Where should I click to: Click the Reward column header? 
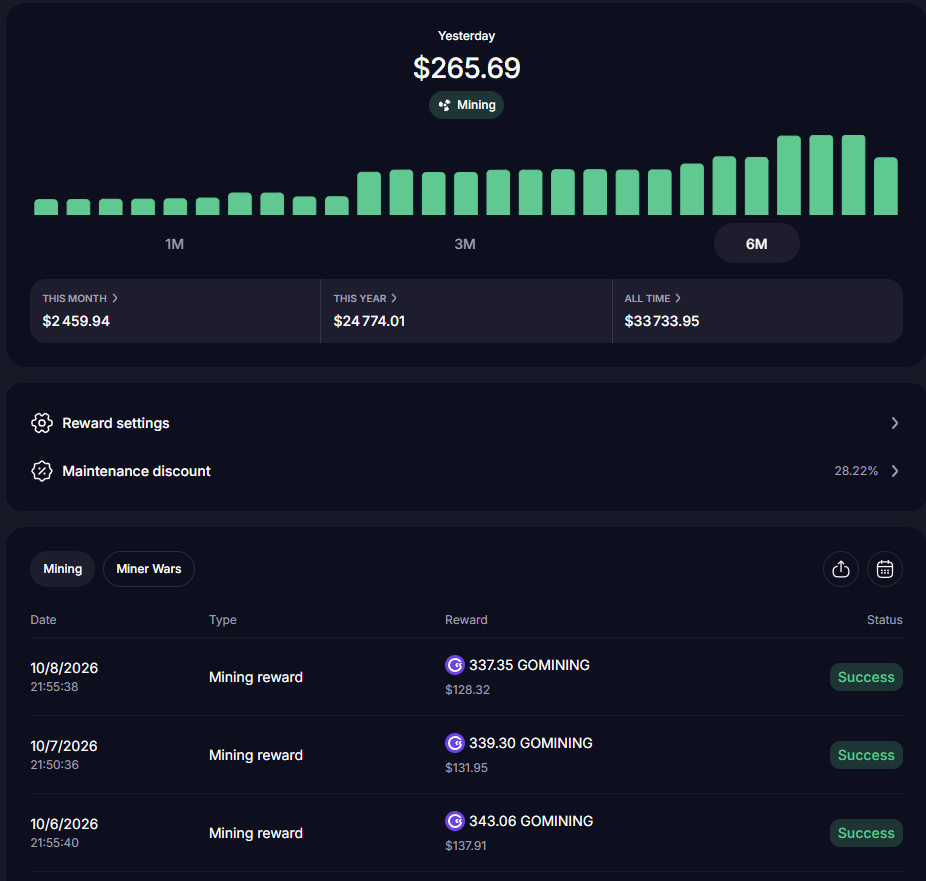pos(466,620)
